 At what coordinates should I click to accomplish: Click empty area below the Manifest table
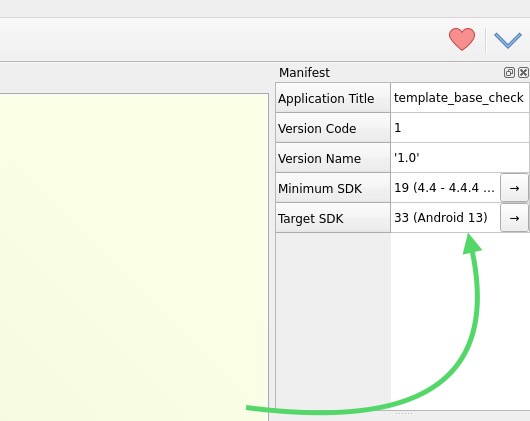pyautogui.click(x=402, y=321)
